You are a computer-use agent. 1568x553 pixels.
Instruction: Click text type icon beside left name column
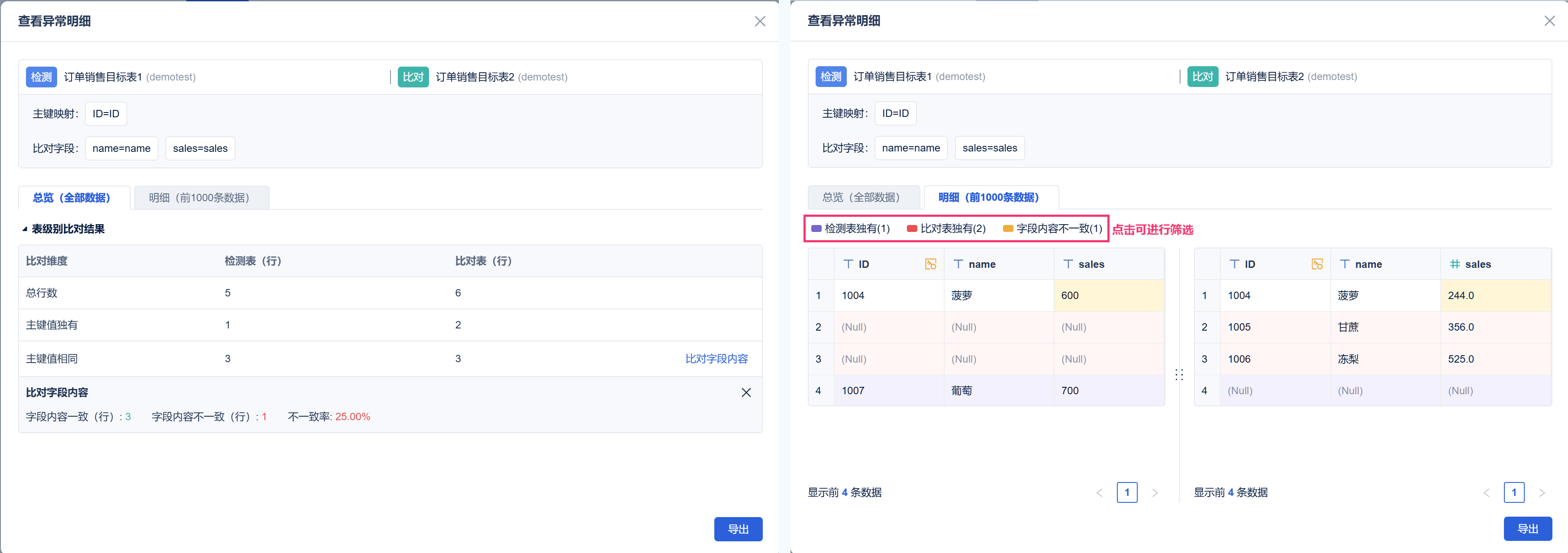pyautogui.click(x=958, y=264)
